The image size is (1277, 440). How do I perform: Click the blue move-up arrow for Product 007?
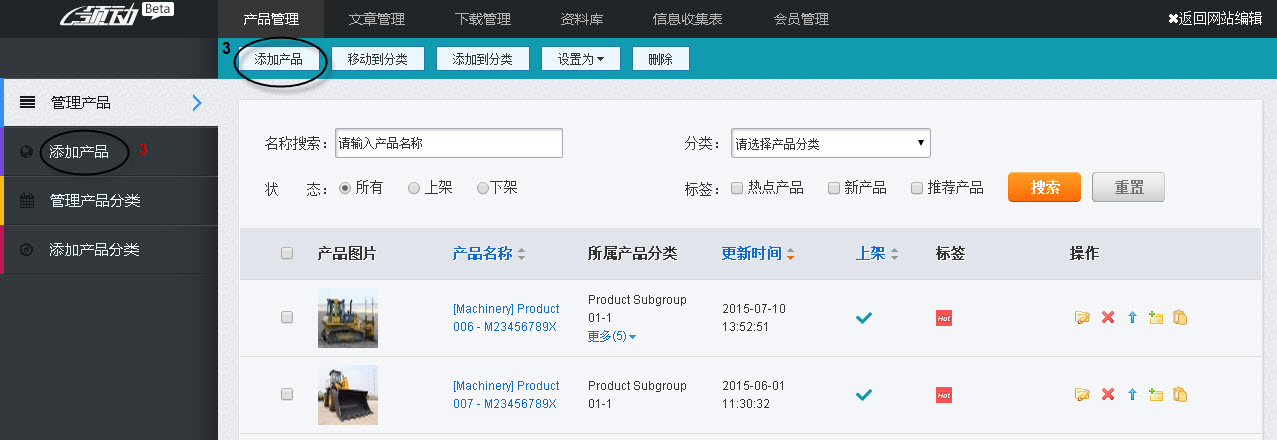(x=1132, y=395)
